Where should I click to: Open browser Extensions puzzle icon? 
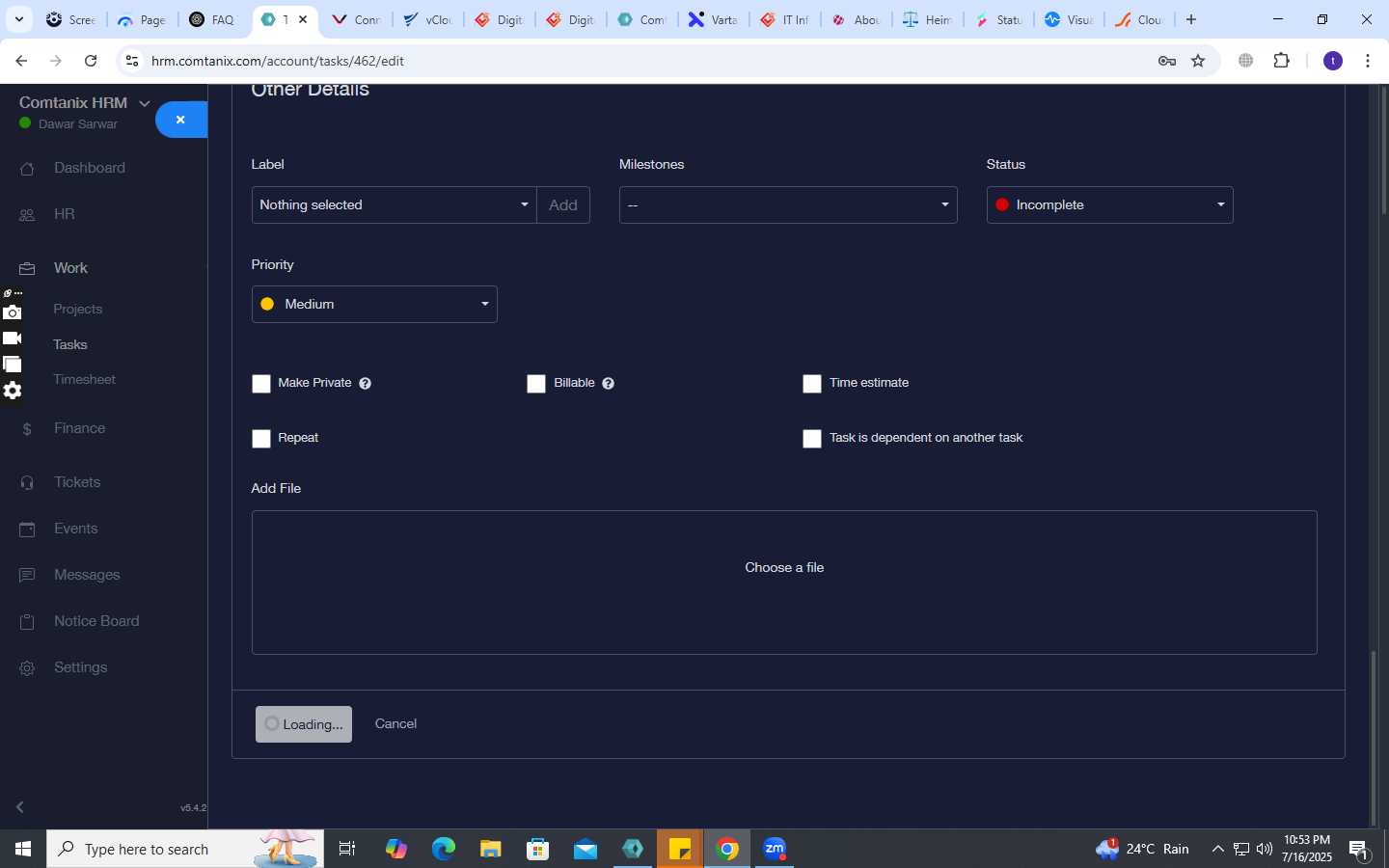pyautogui.click(x=1281, y=61)
